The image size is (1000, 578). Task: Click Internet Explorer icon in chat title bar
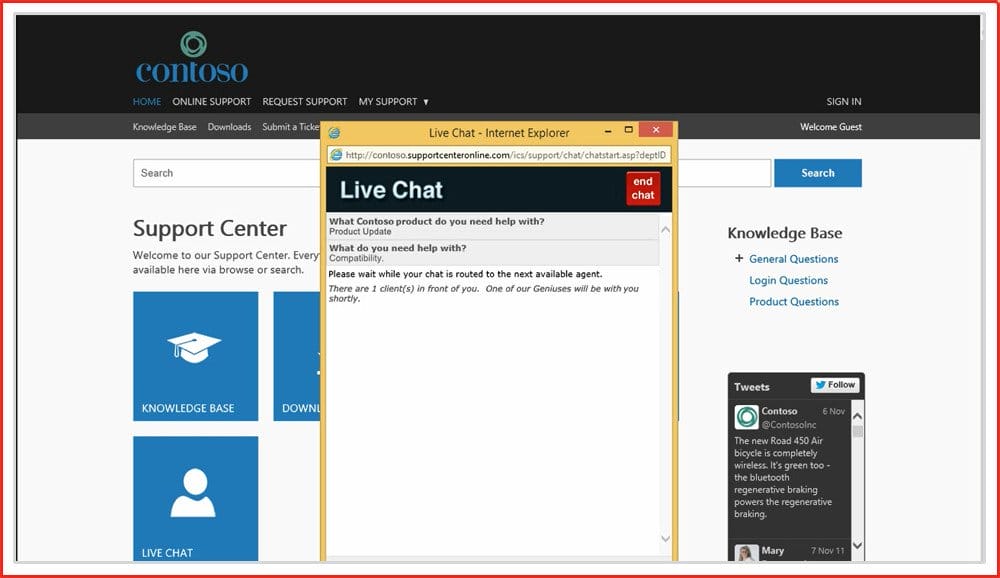coord(335,133)
